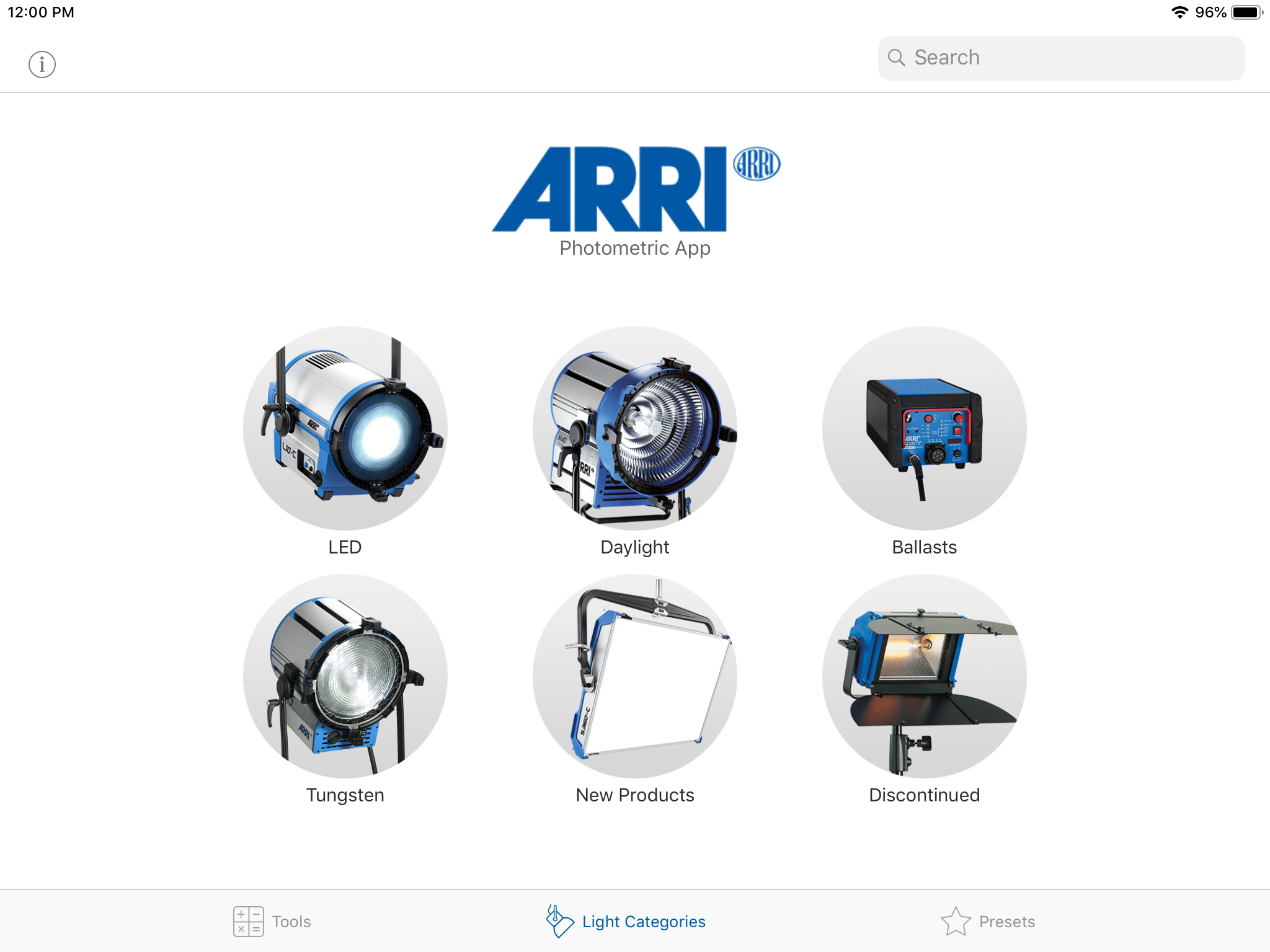Viewport: 1270px width, 952px height.
Task: Click the Search input field
Action: pyautogui.click(x=1076, y=58)
